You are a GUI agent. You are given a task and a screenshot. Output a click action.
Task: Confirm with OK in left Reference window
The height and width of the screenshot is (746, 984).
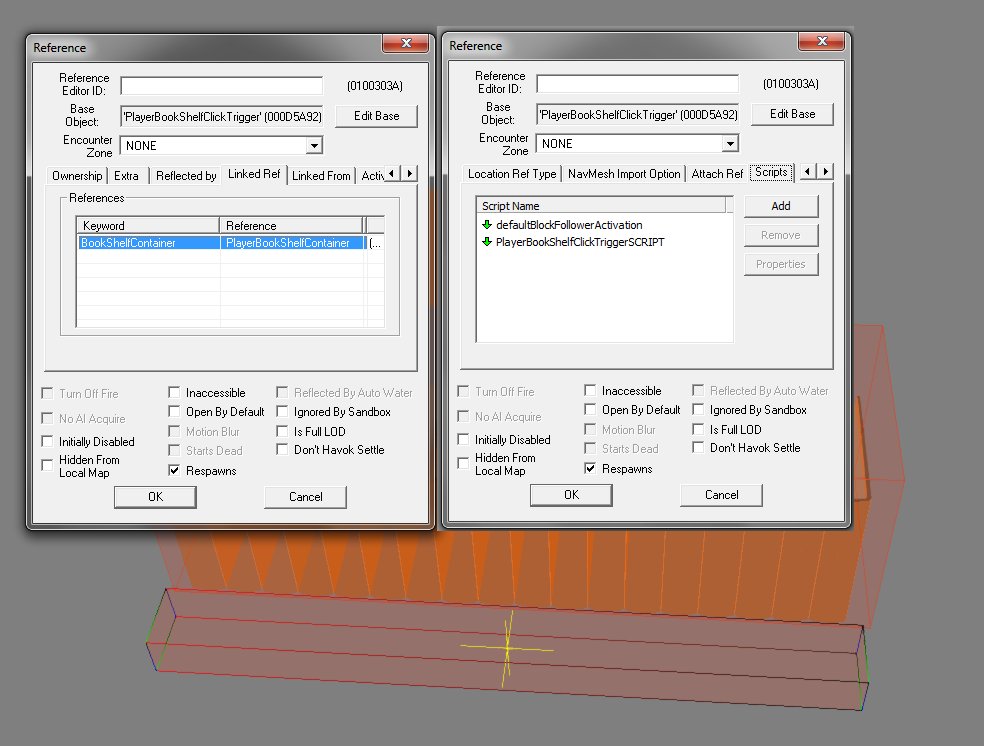click(x=155, y=497)
